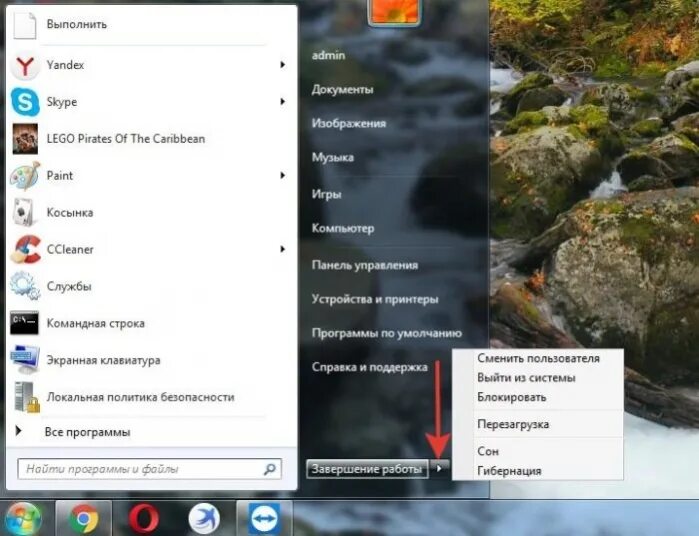This screenshot has height=536, width=699.
Task: Open TeamViewer from the taskbar
Action: click(x=264, y=519)
